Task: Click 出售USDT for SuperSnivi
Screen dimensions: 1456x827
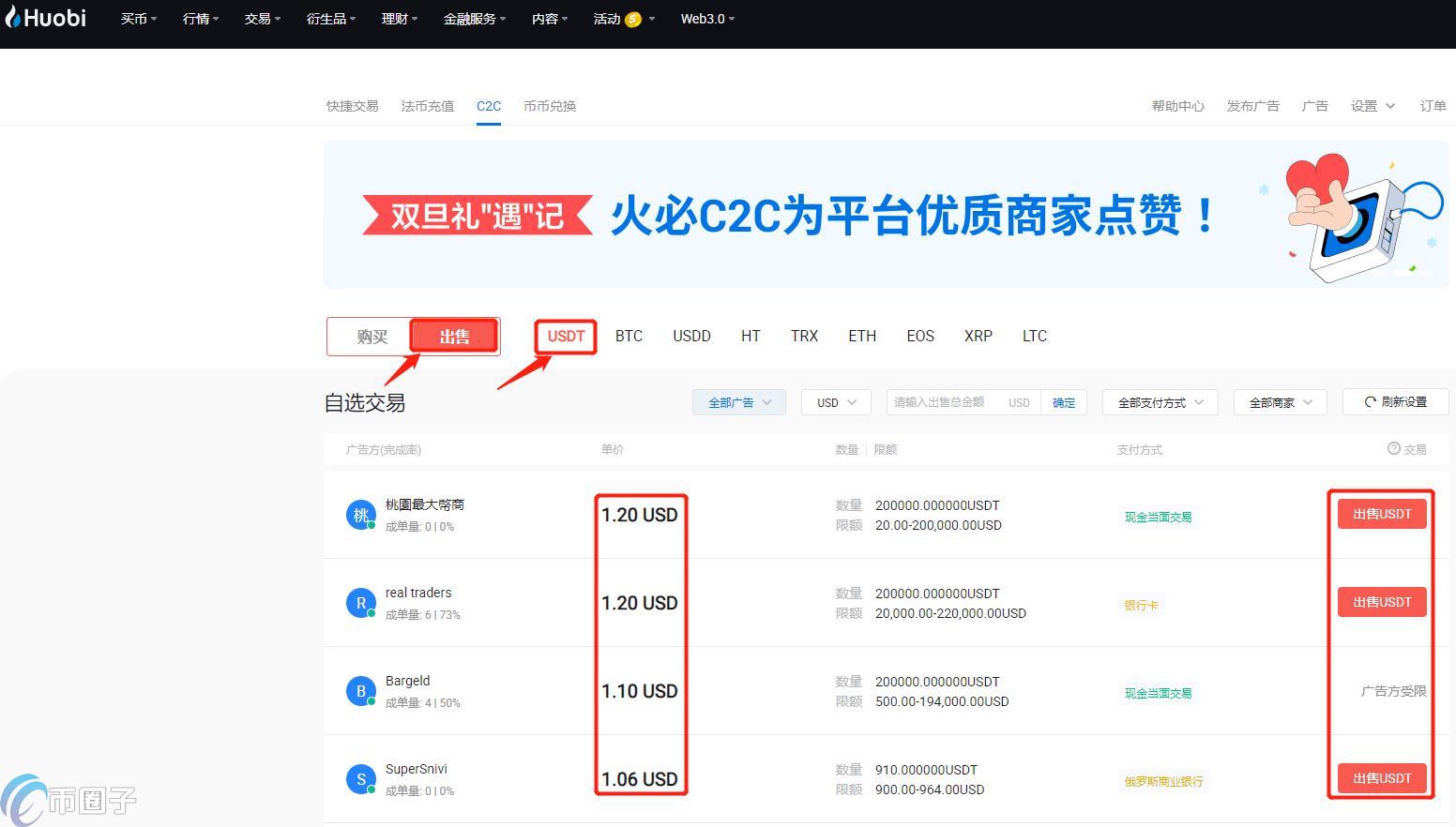Action: coord(1382,778)
